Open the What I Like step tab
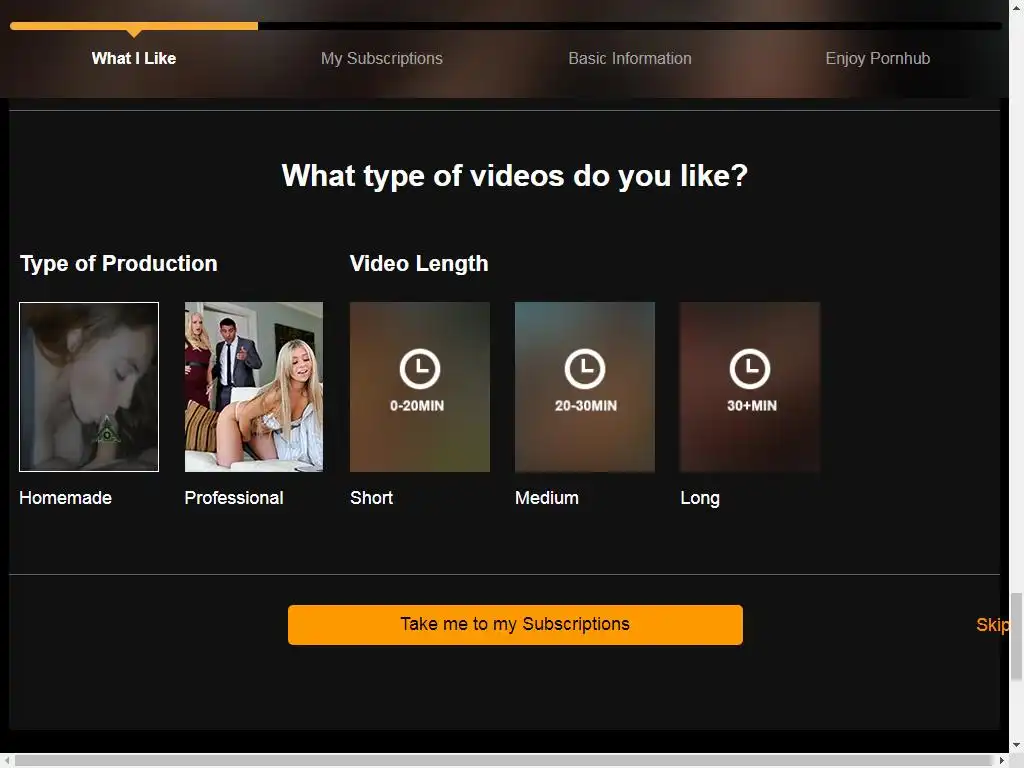 tap(134, 58)
